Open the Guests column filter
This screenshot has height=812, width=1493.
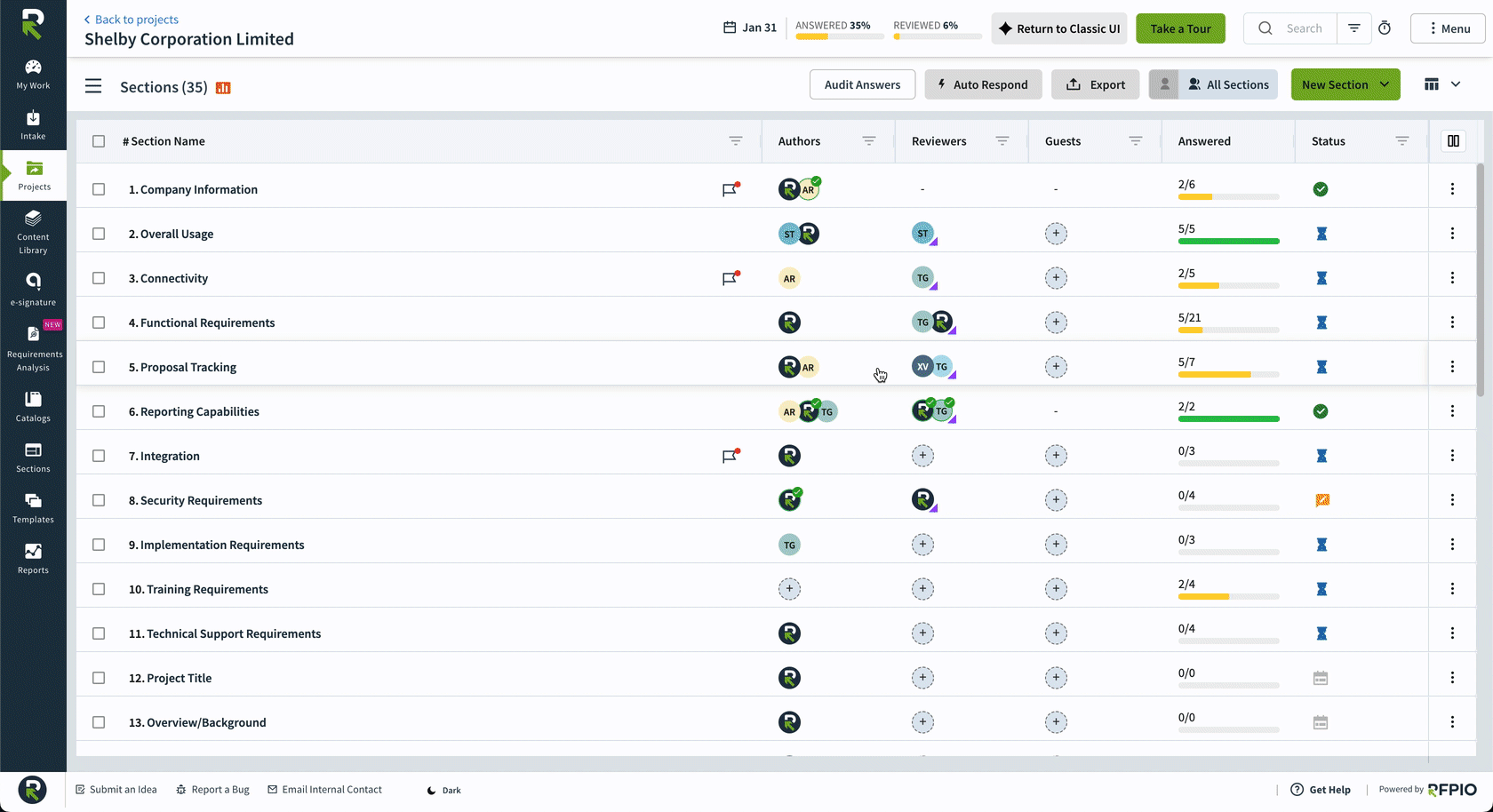pyautogui.click(x=1136, y=141)
